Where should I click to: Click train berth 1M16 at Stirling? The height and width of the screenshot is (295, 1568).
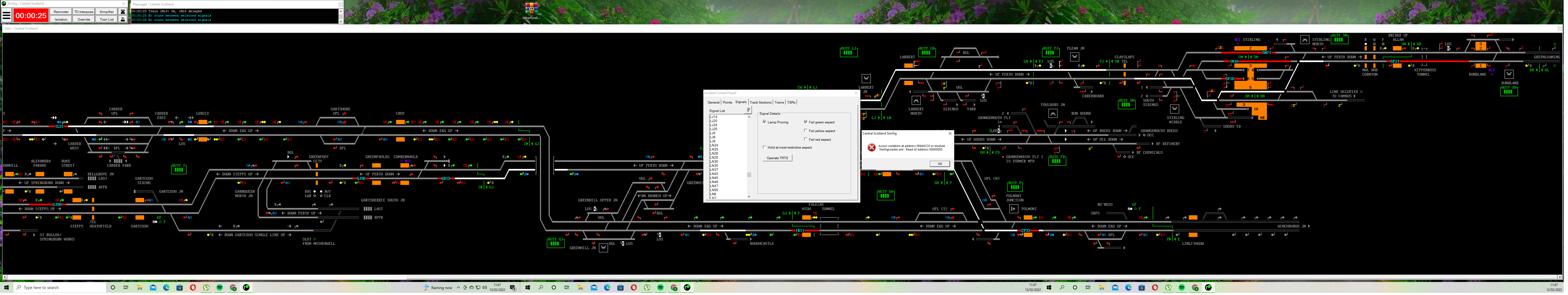click(1234, 62)
